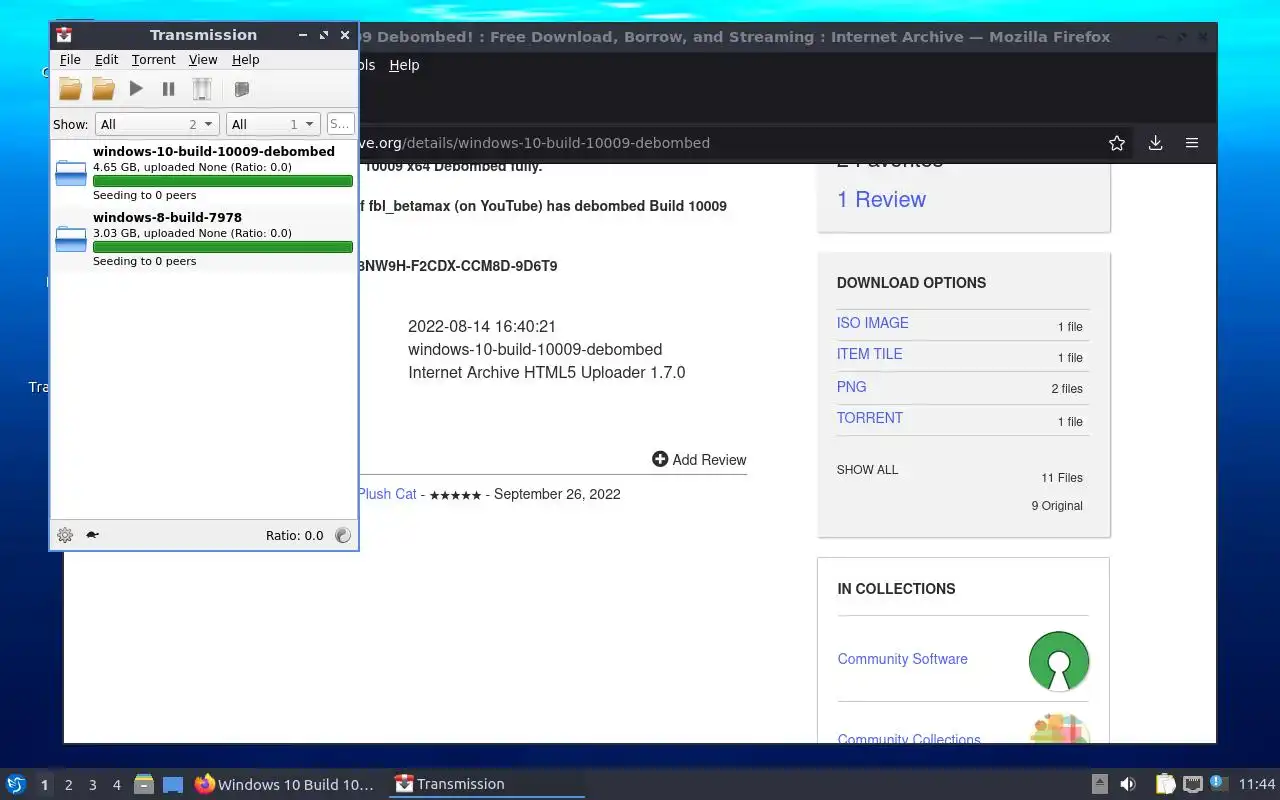Click the statistics mode icon beside Ratio: 0.0
This screenshot has height=800, width=1280.
(x=343, y=535)
